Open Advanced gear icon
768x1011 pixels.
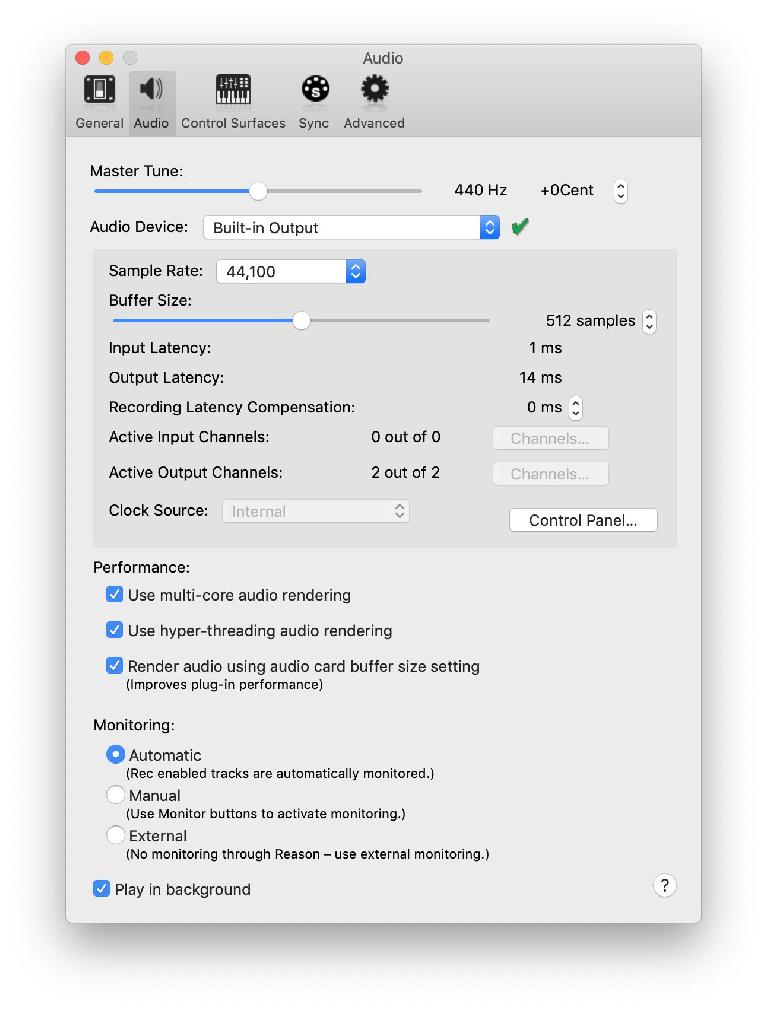375,88
